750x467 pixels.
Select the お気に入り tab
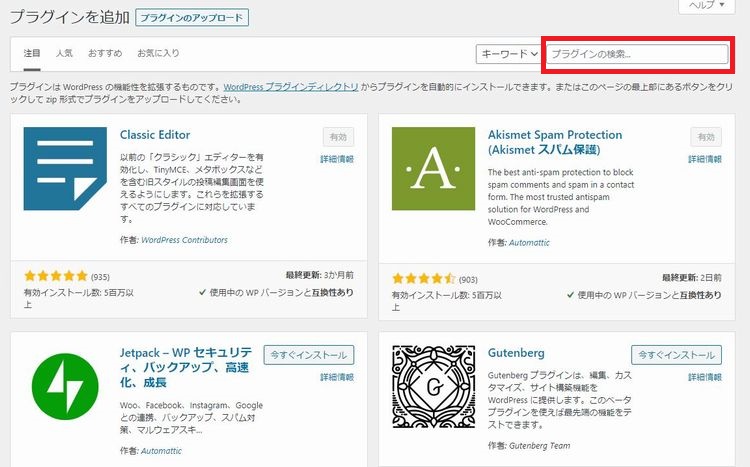[x=158, y=53]
